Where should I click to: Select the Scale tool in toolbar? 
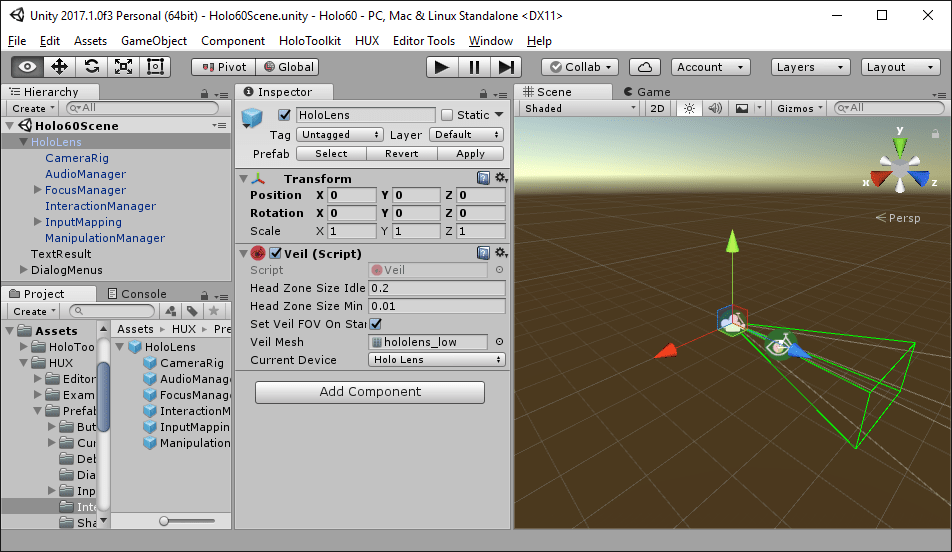pos(123,67)
